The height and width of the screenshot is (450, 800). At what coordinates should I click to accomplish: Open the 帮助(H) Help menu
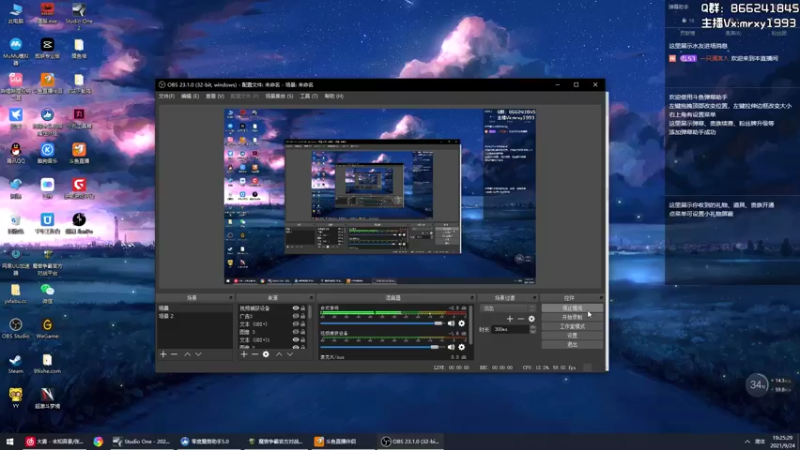(x=334, y=96)
